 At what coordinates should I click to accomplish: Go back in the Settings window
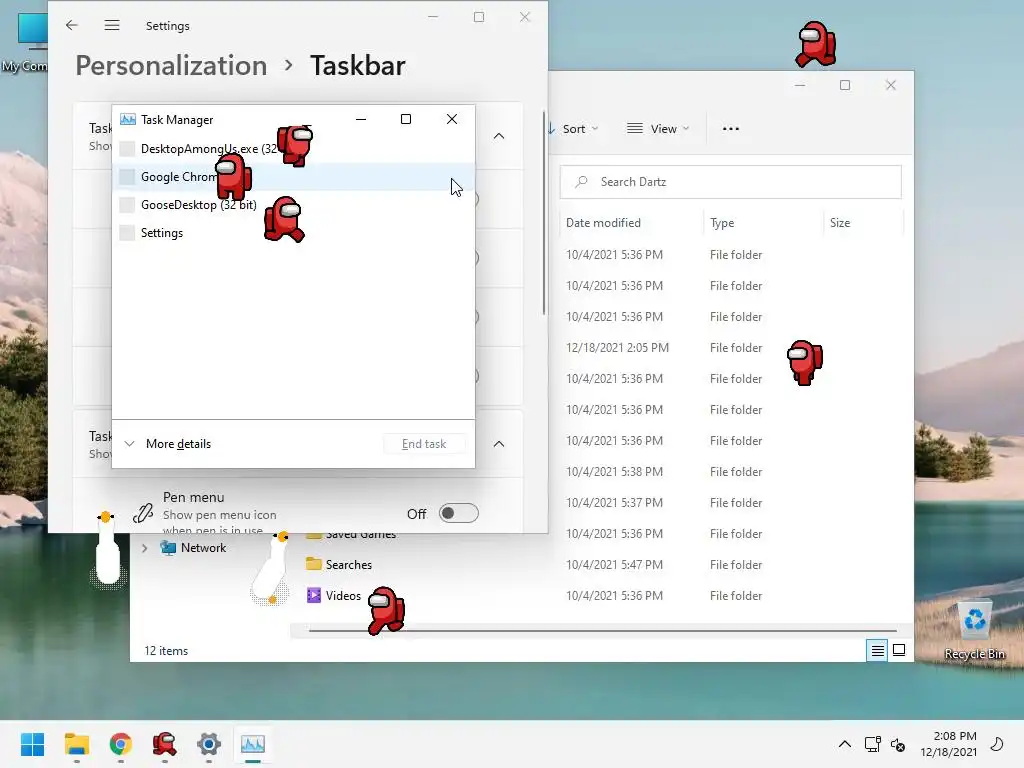pos(72,25)
